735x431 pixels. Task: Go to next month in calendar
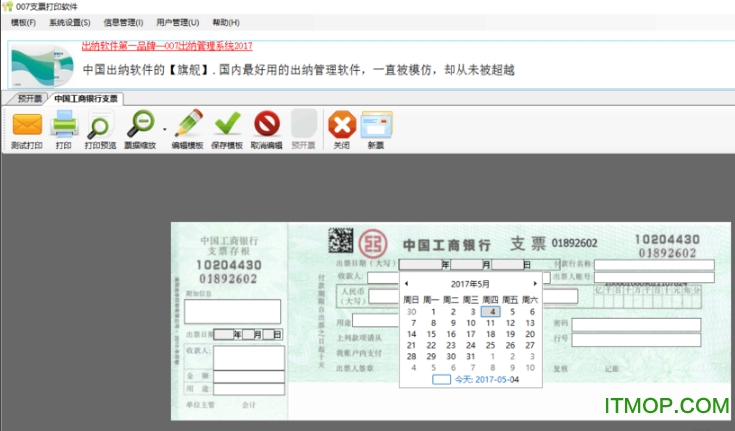point(535,284)
